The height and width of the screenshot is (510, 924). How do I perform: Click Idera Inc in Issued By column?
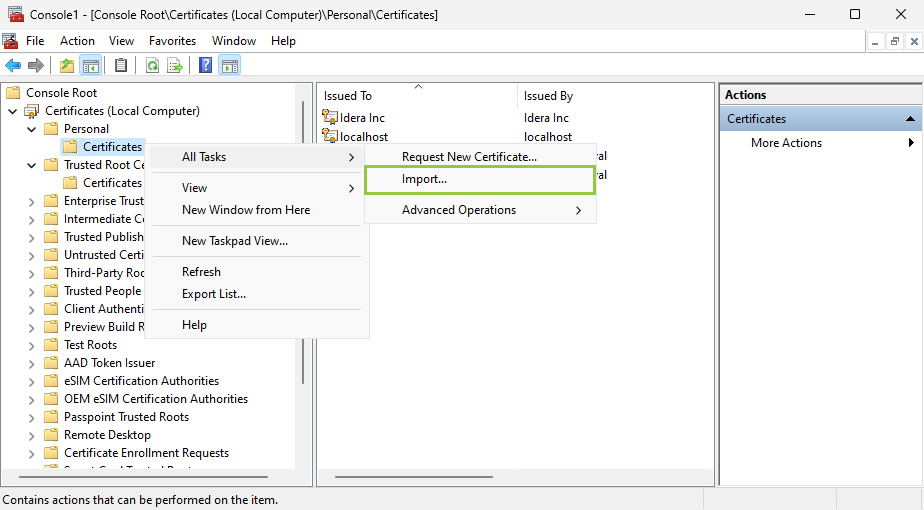(x=546, y=118)
